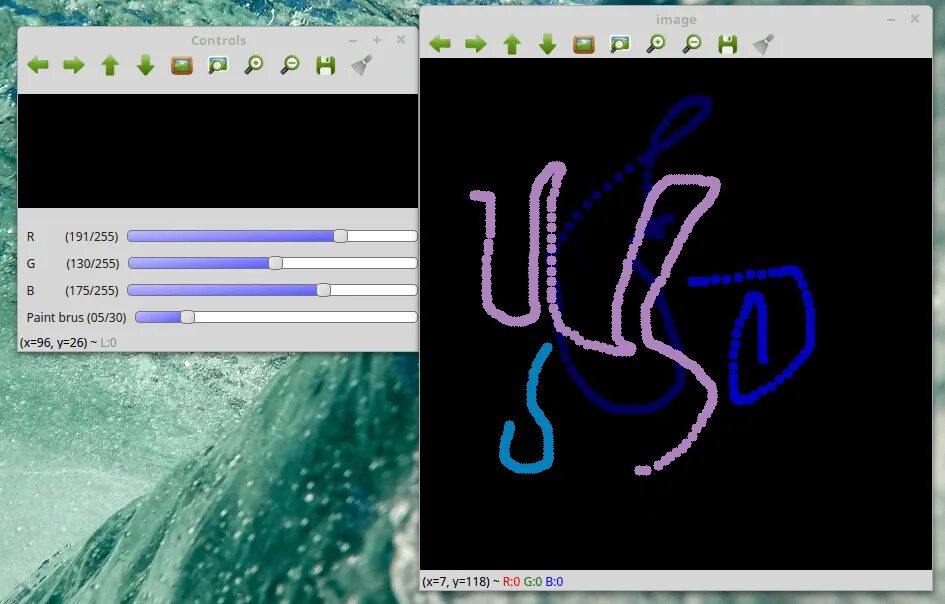Click the R value label (191/255)

click(92, 236)
